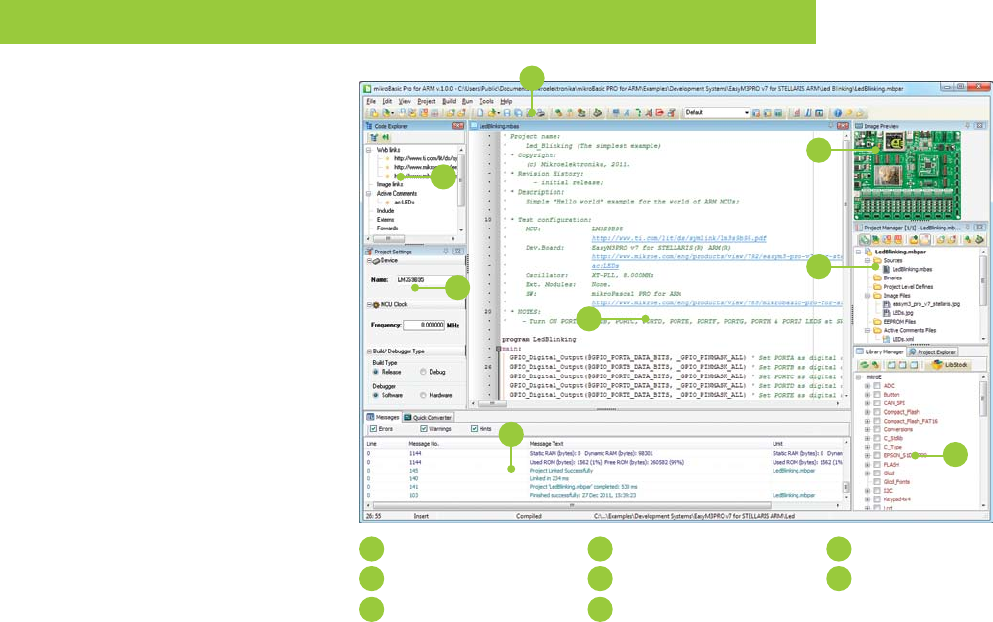Open the Project menu

pyautogui.click(x=426, y=101)
